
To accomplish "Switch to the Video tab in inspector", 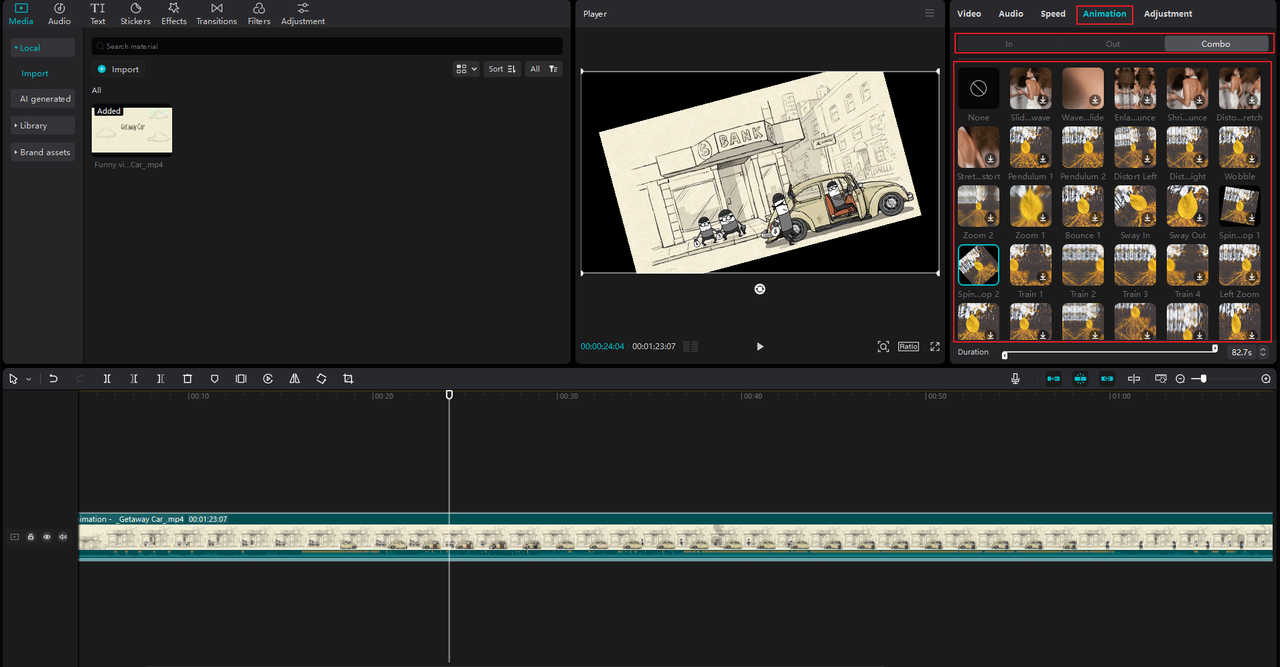I will point(969,14).
